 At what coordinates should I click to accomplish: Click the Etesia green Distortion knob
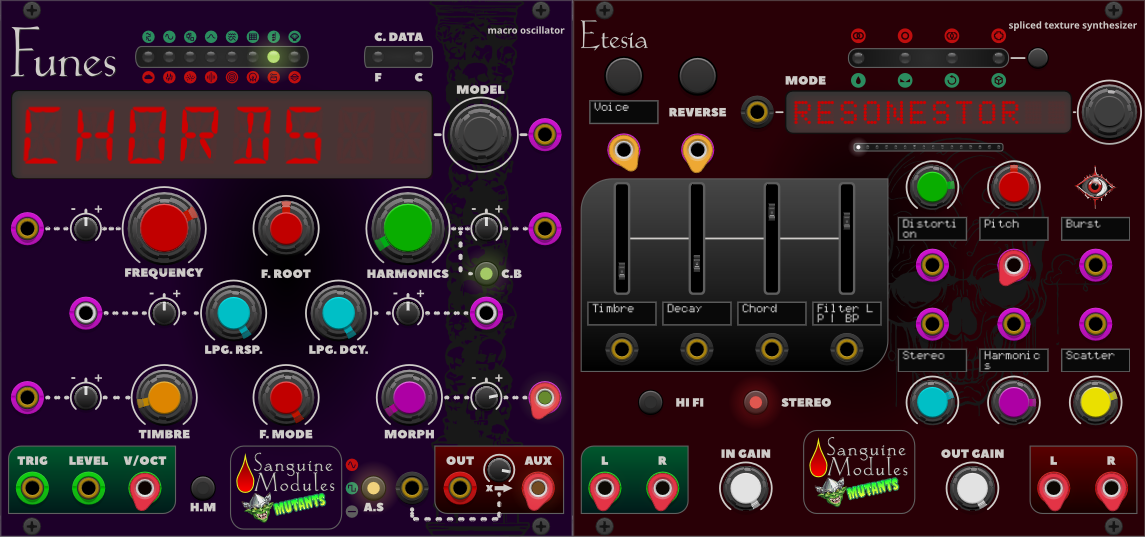click(931, 186)
